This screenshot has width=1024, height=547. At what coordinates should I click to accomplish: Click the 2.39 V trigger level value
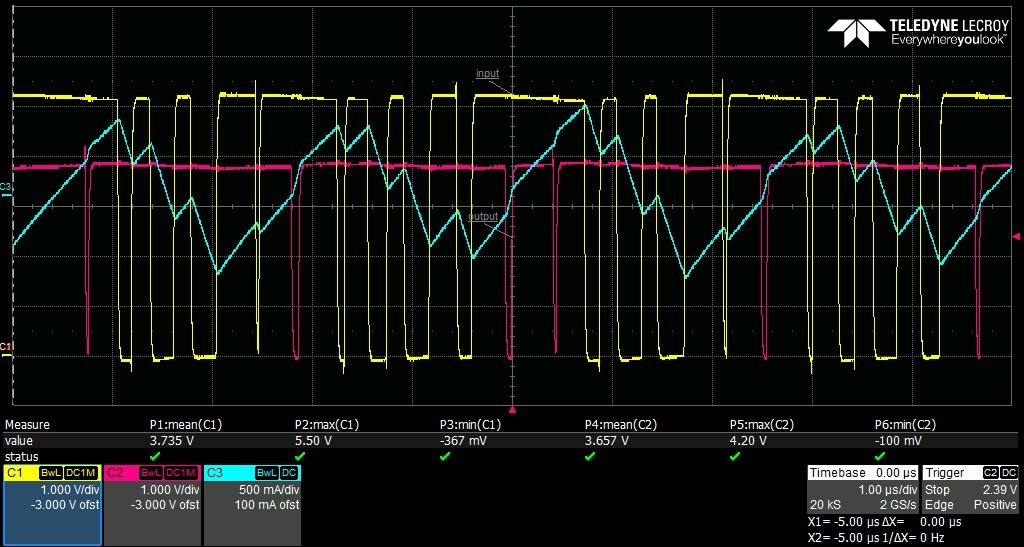pyautogui.click(x=999, y=489)
